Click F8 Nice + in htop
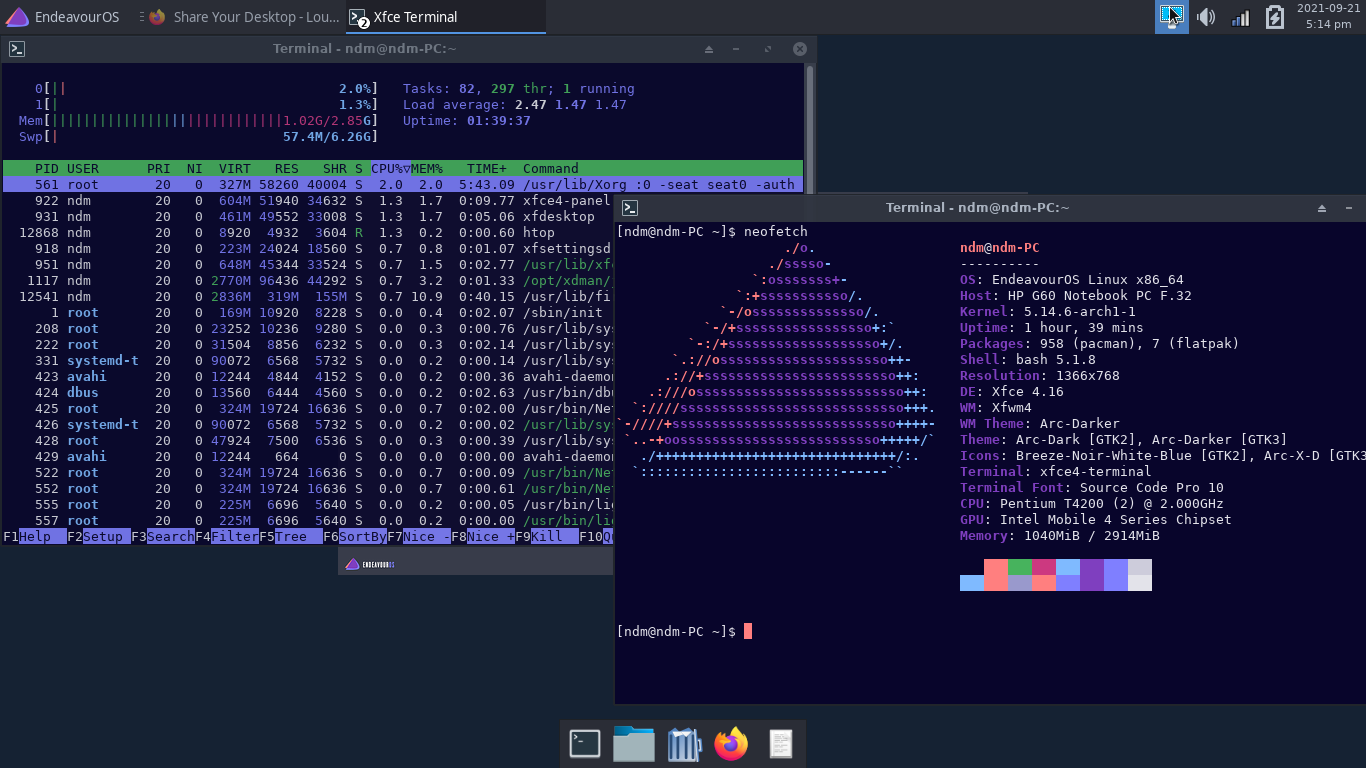 [x=483, y=536]
